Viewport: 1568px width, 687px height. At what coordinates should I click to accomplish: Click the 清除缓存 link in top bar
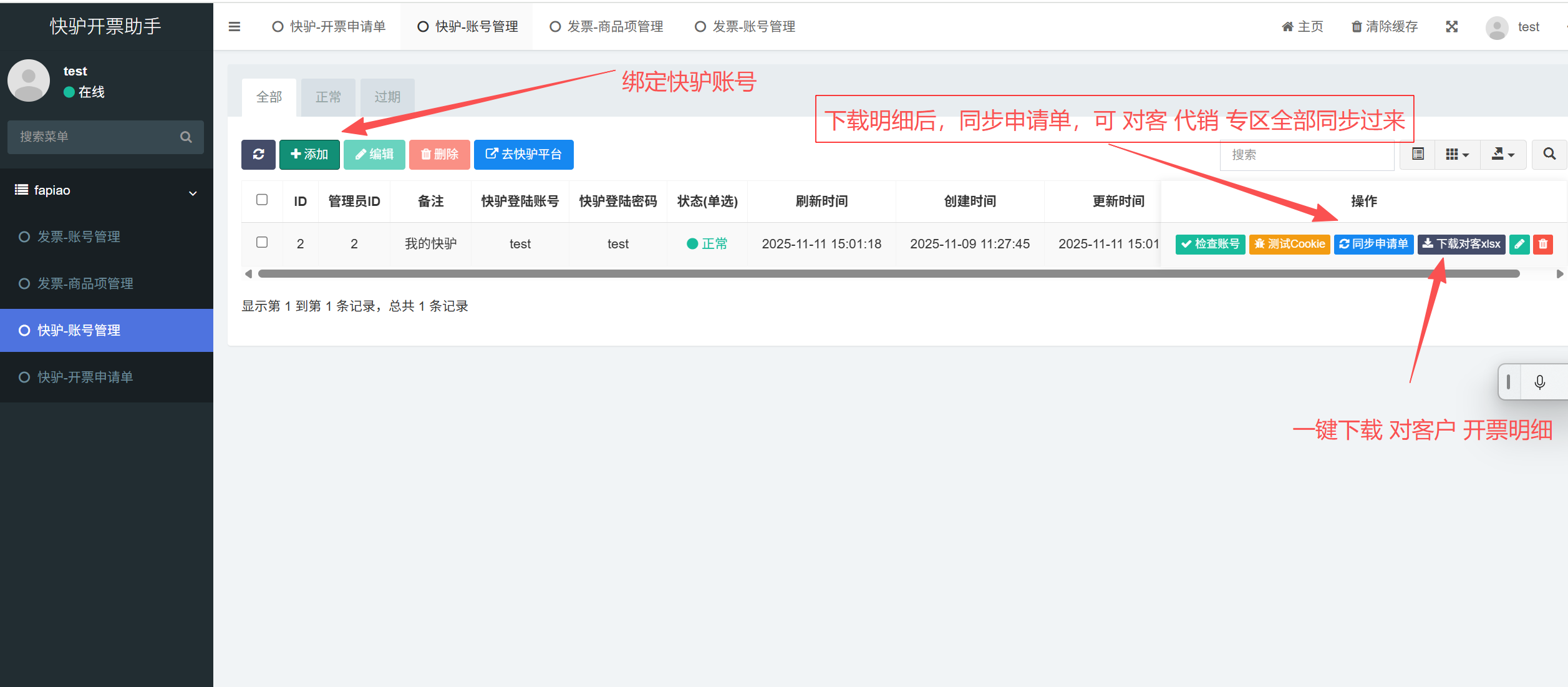point(1383,26)
